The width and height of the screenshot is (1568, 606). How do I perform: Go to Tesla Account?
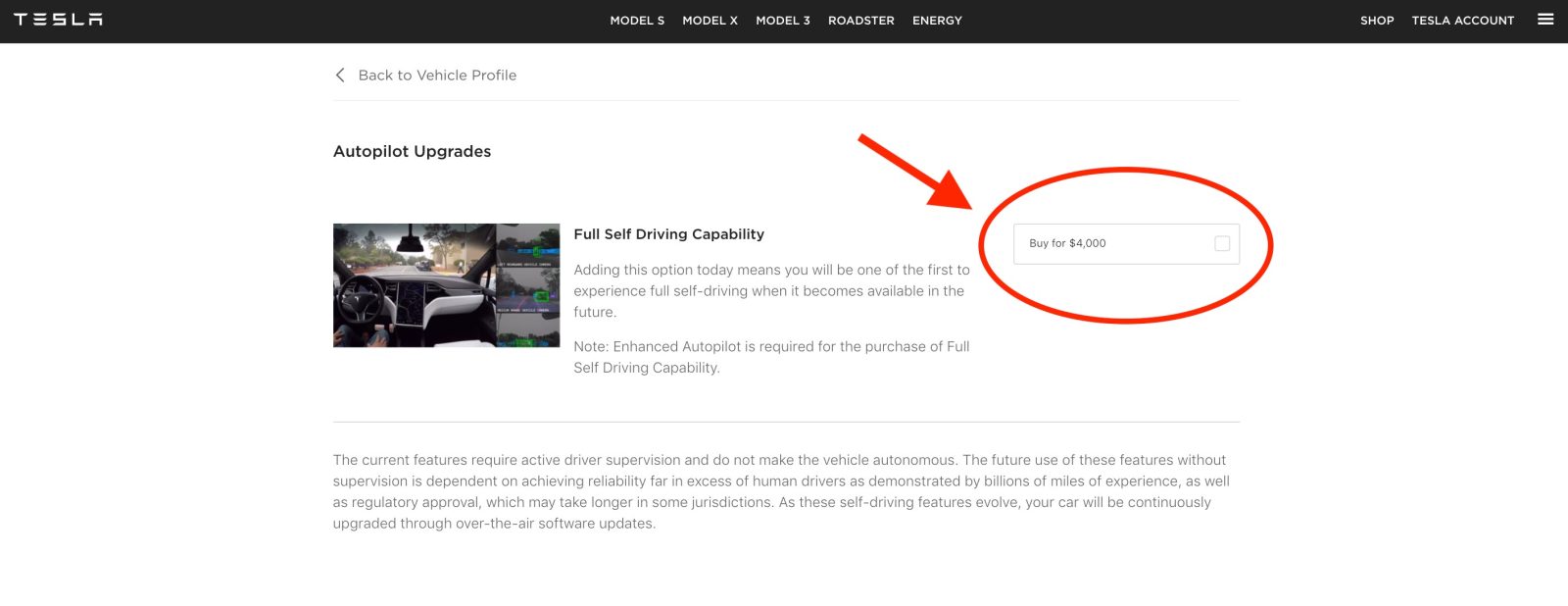click(1462, 21)
